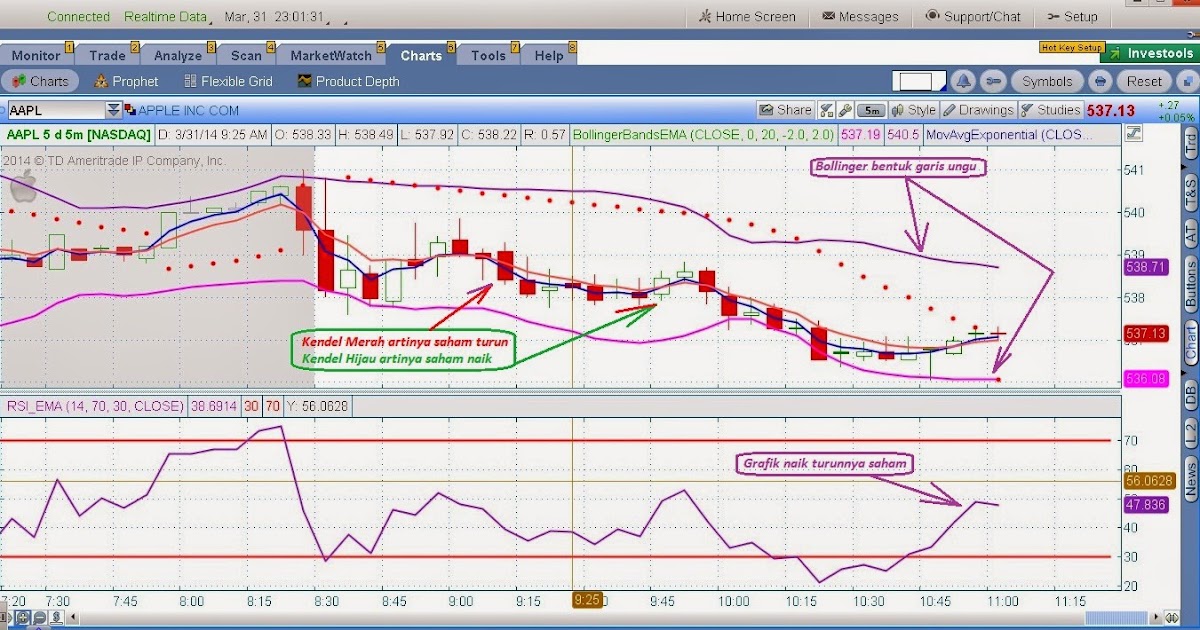Click the print chart icon
This screenshot has height=630, width=1200.
point(1100,81)
